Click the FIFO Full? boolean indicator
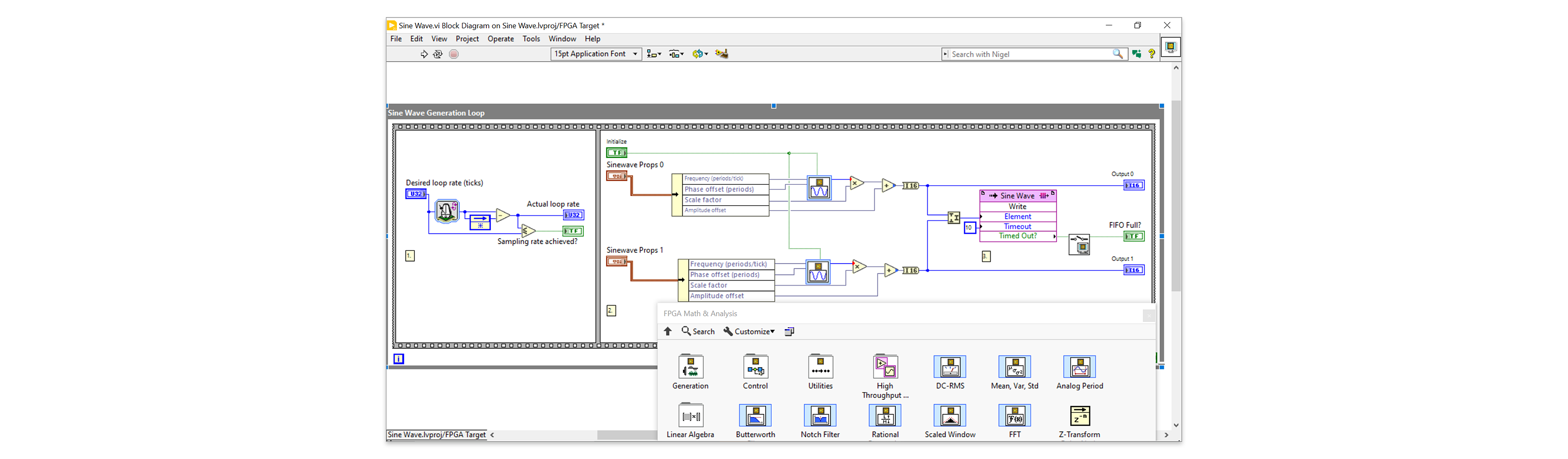 coord(1134,237)
